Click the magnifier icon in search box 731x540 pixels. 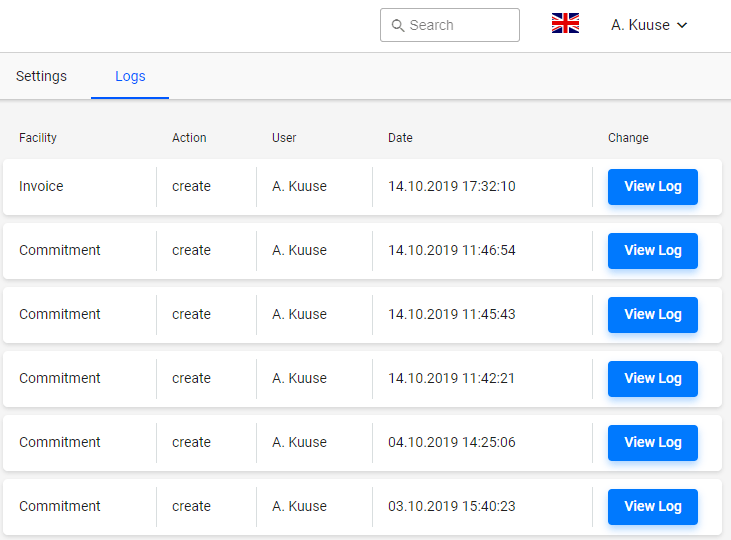pyautogui.click(x=398, y=25)
